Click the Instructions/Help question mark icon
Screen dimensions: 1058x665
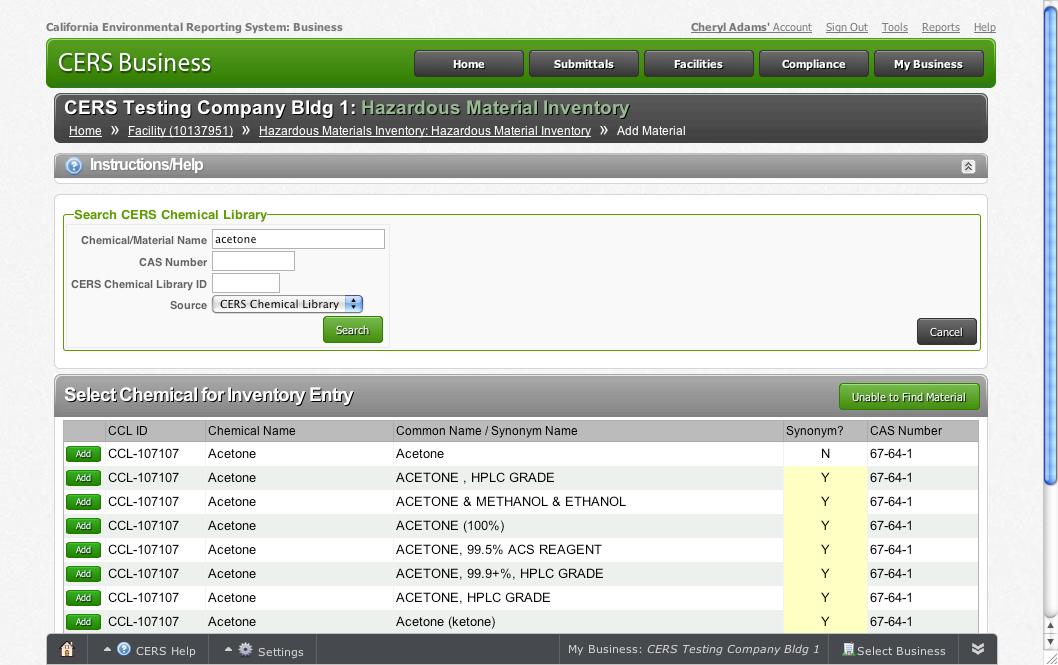(x=74, y=165)
